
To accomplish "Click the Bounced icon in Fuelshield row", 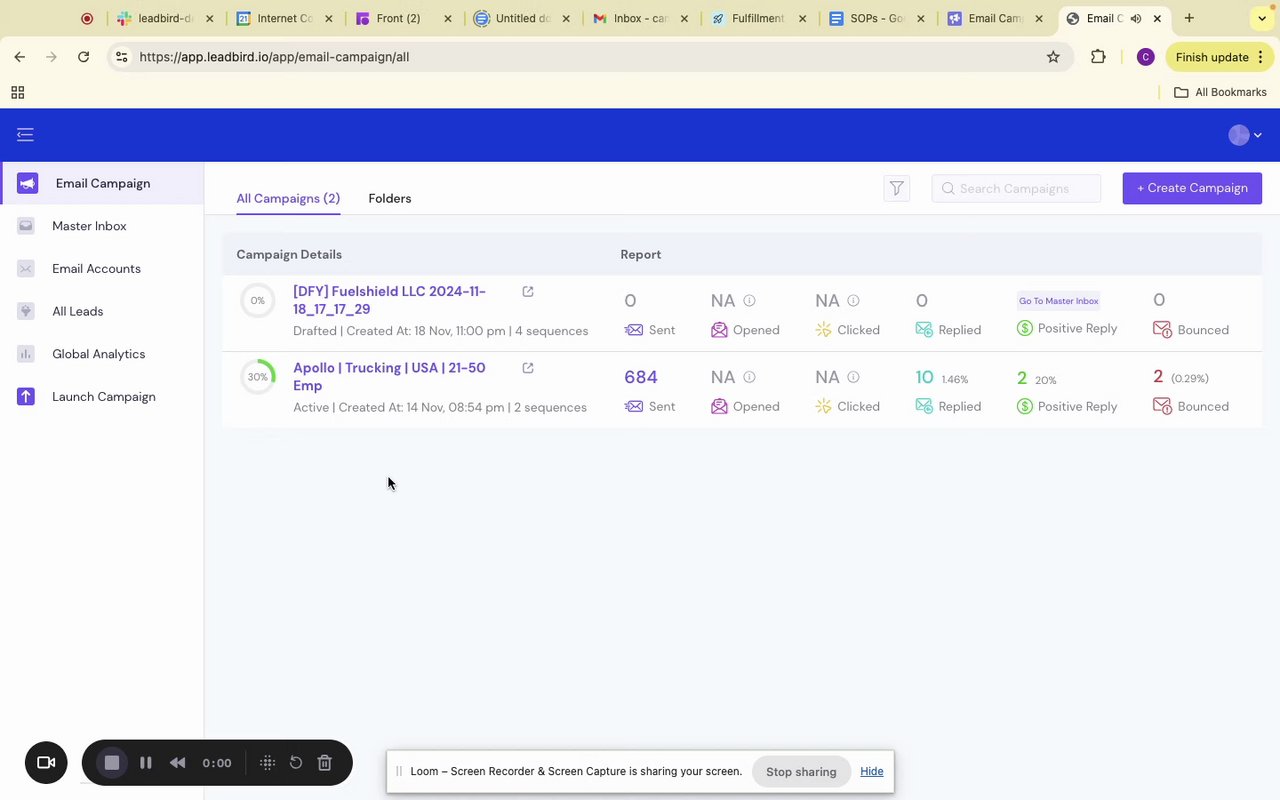I will 1162,329.
